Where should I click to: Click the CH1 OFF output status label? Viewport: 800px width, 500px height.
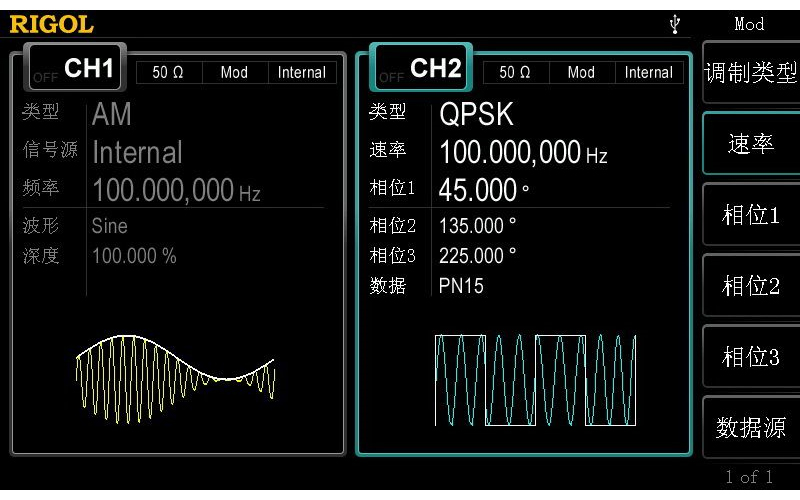[x=45, y=78]
